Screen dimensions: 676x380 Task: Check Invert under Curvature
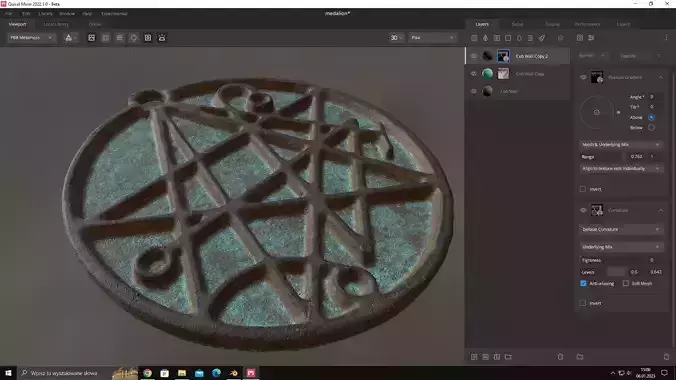coord(583,303)
